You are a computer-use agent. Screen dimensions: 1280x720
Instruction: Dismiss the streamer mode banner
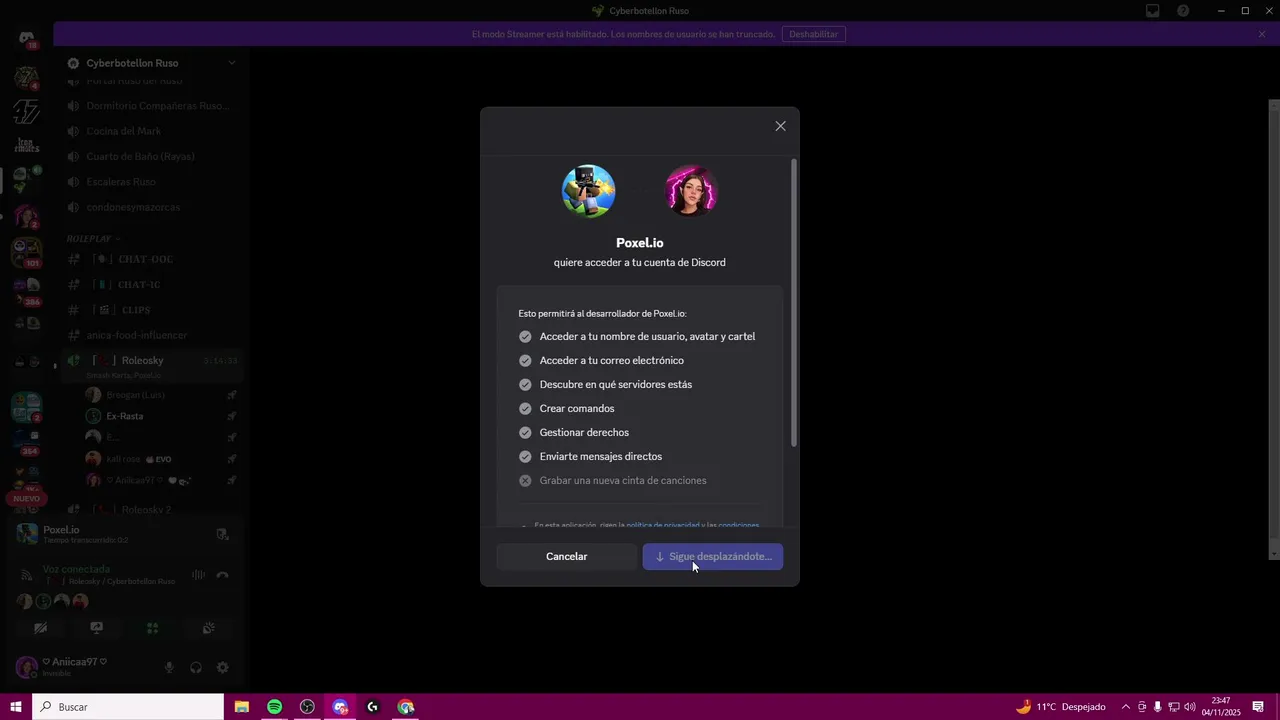1262,34
